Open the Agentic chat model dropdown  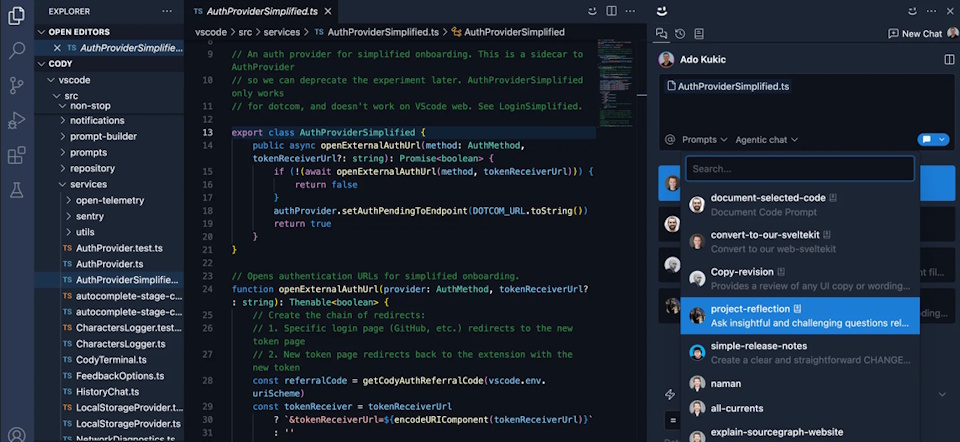[x=767, y=140]
